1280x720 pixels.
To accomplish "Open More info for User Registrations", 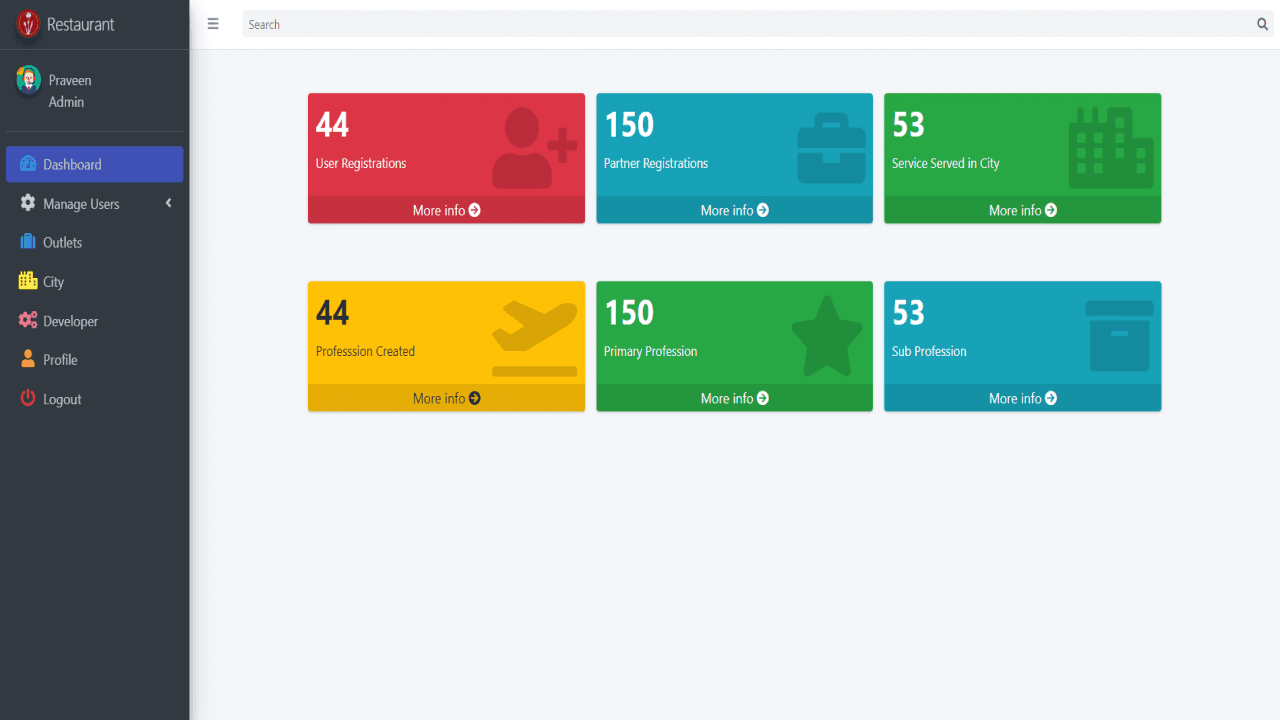I will (x=446, y=210).
